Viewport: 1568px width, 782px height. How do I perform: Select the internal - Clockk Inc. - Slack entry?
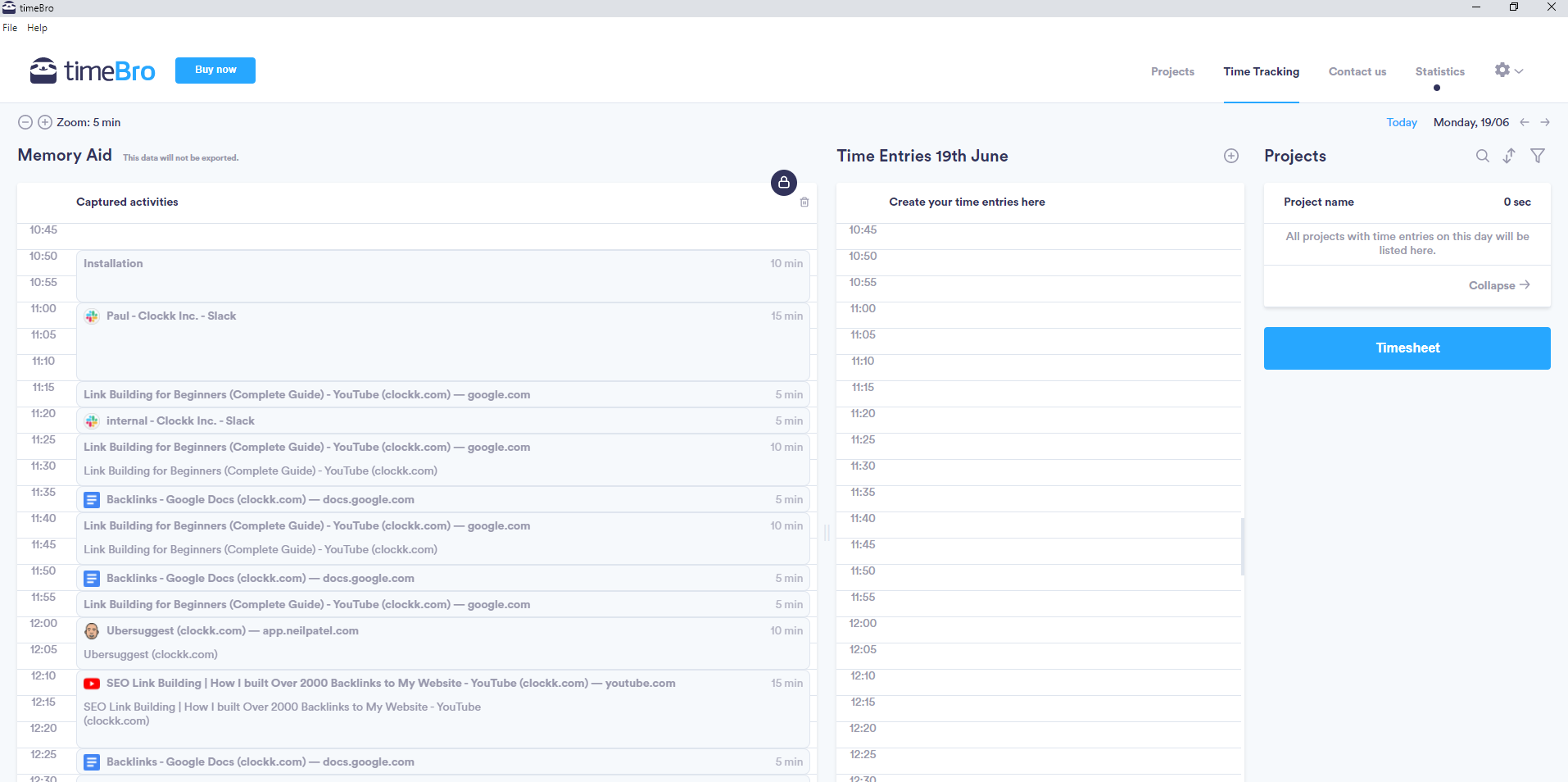click(443, 421)
